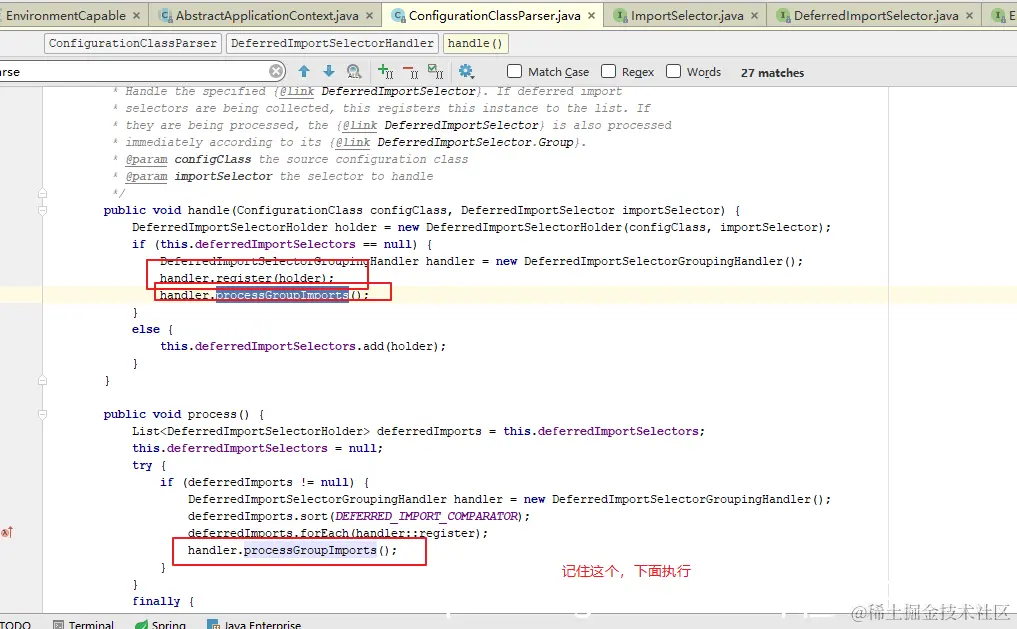Click the DeferredImportSelector interface file icon
The image size is (1017, 629).
(x=784, y=16)
